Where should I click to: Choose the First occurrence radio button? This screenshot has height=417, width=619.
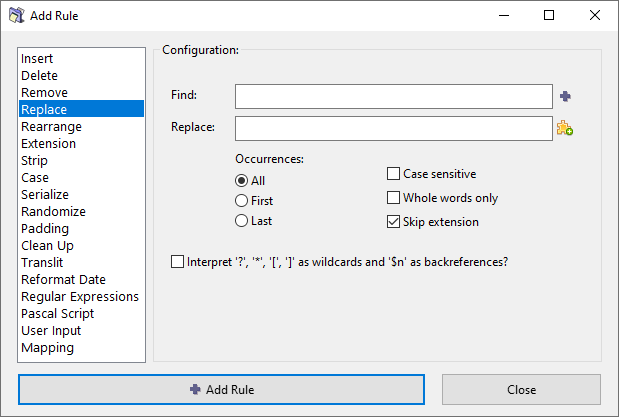pos(241,201)
